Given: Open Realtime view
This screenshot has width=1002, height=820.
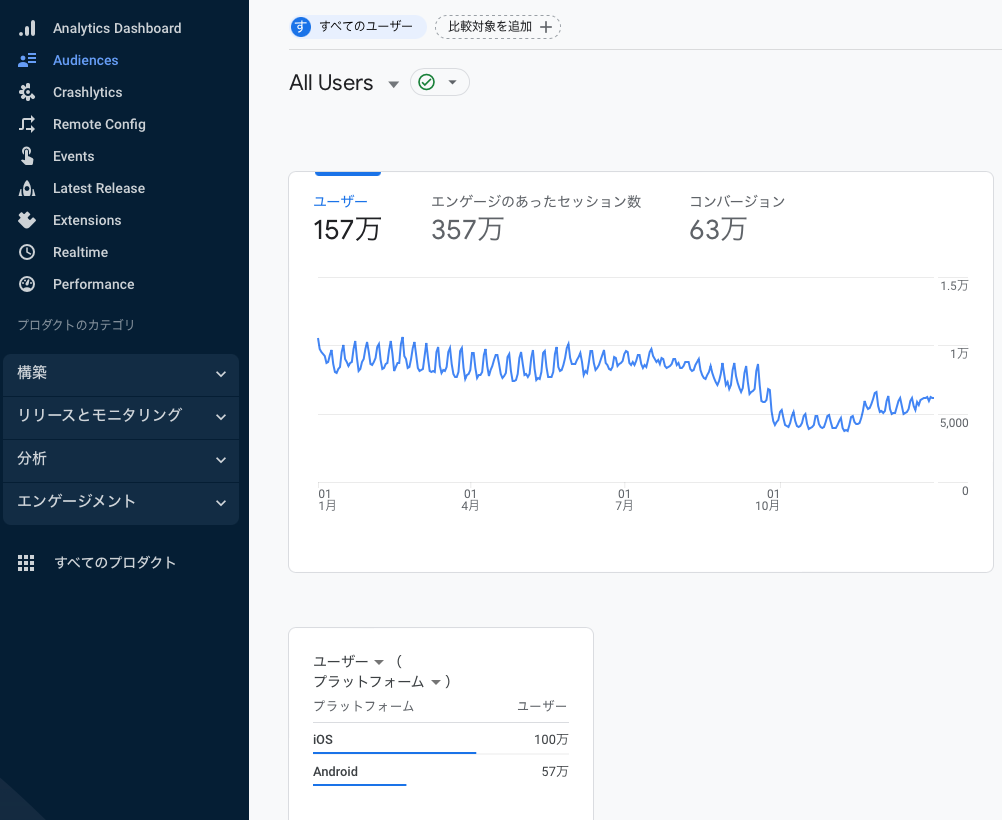Looking at the screenshot, I should (x=81, y=252).
